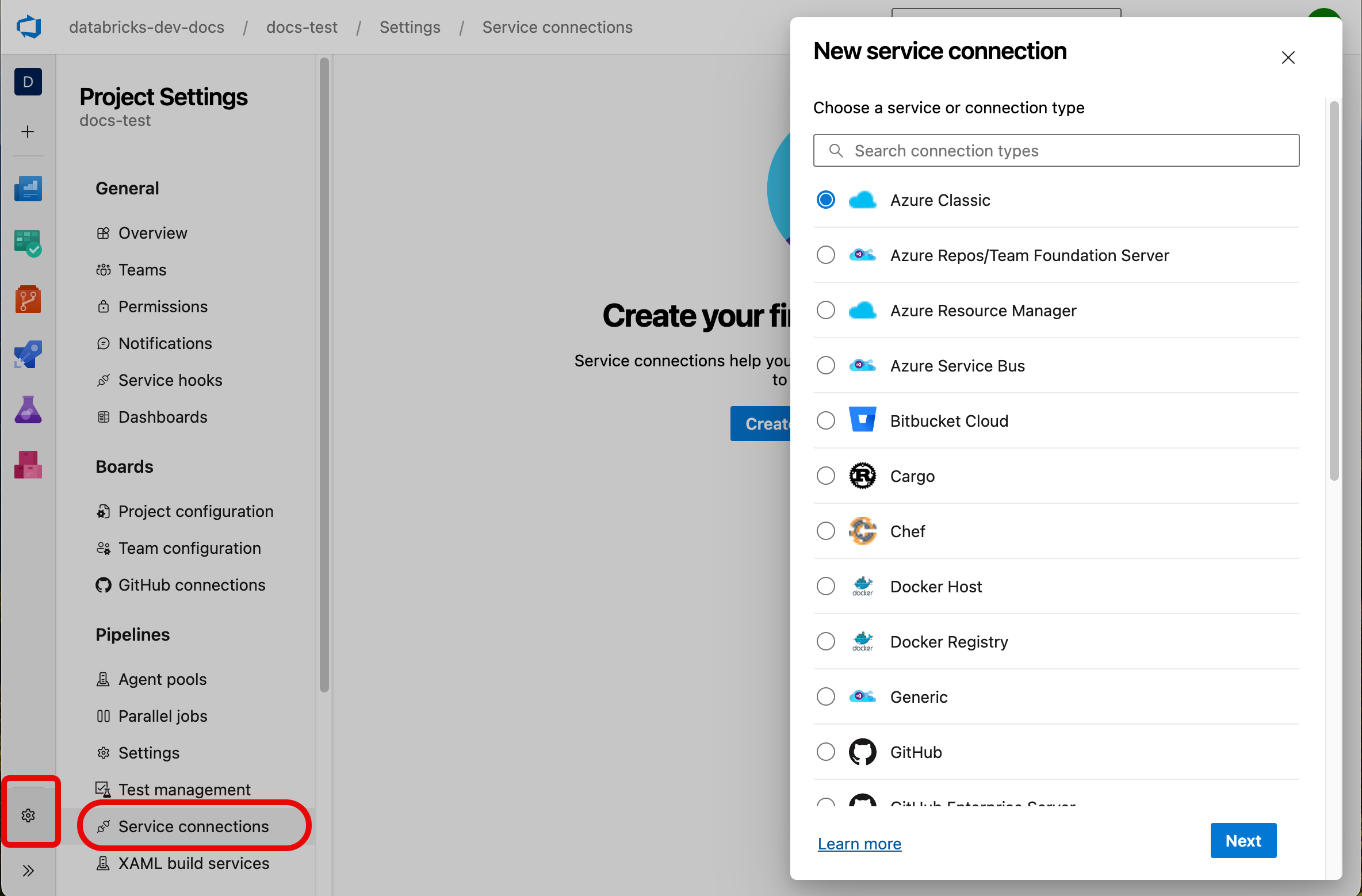1362x896 pixels.
Task: Select Azure Resource Manager radio button
Action: [826, 310]
